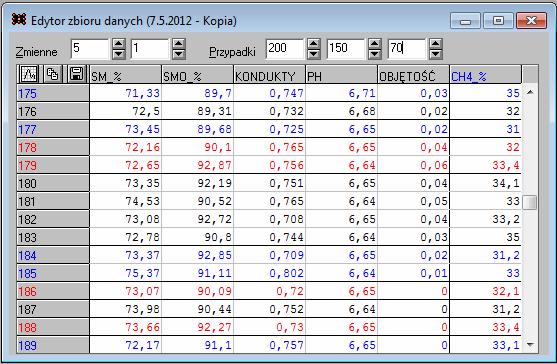This screenshot has width=557, height=364.
Task: Click the Przypadki field containing 200
Action: pos(285,49)
